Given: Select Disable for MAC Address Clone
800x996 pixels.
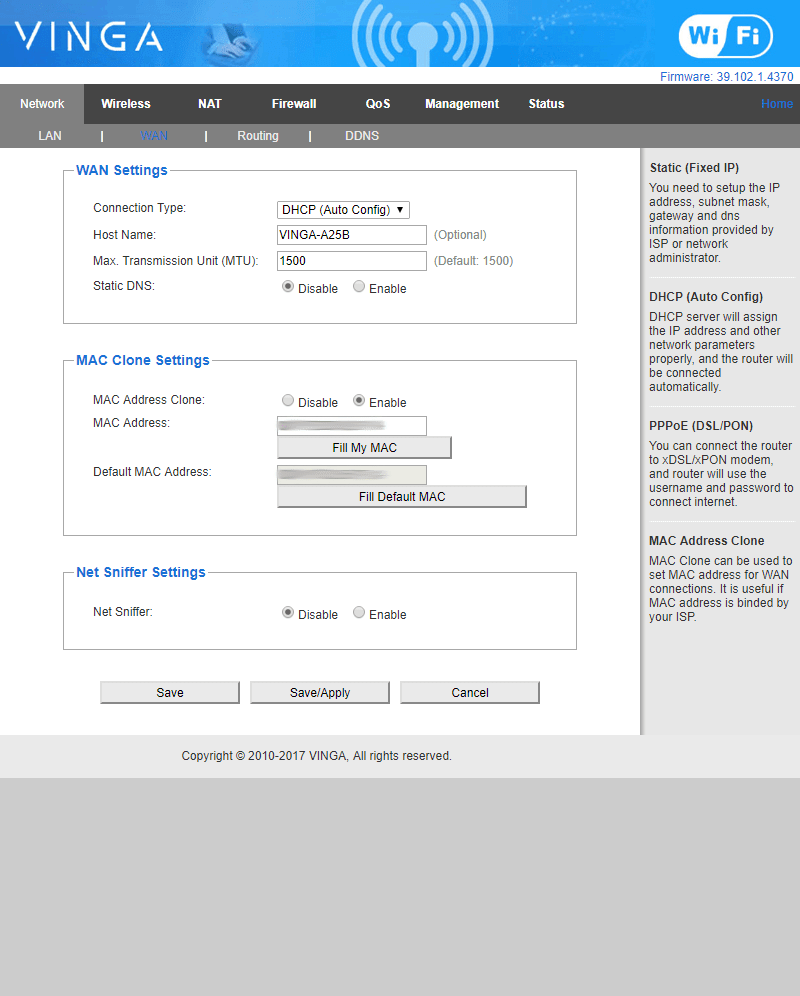Looking at the screenshot, I should coord(288,401).
